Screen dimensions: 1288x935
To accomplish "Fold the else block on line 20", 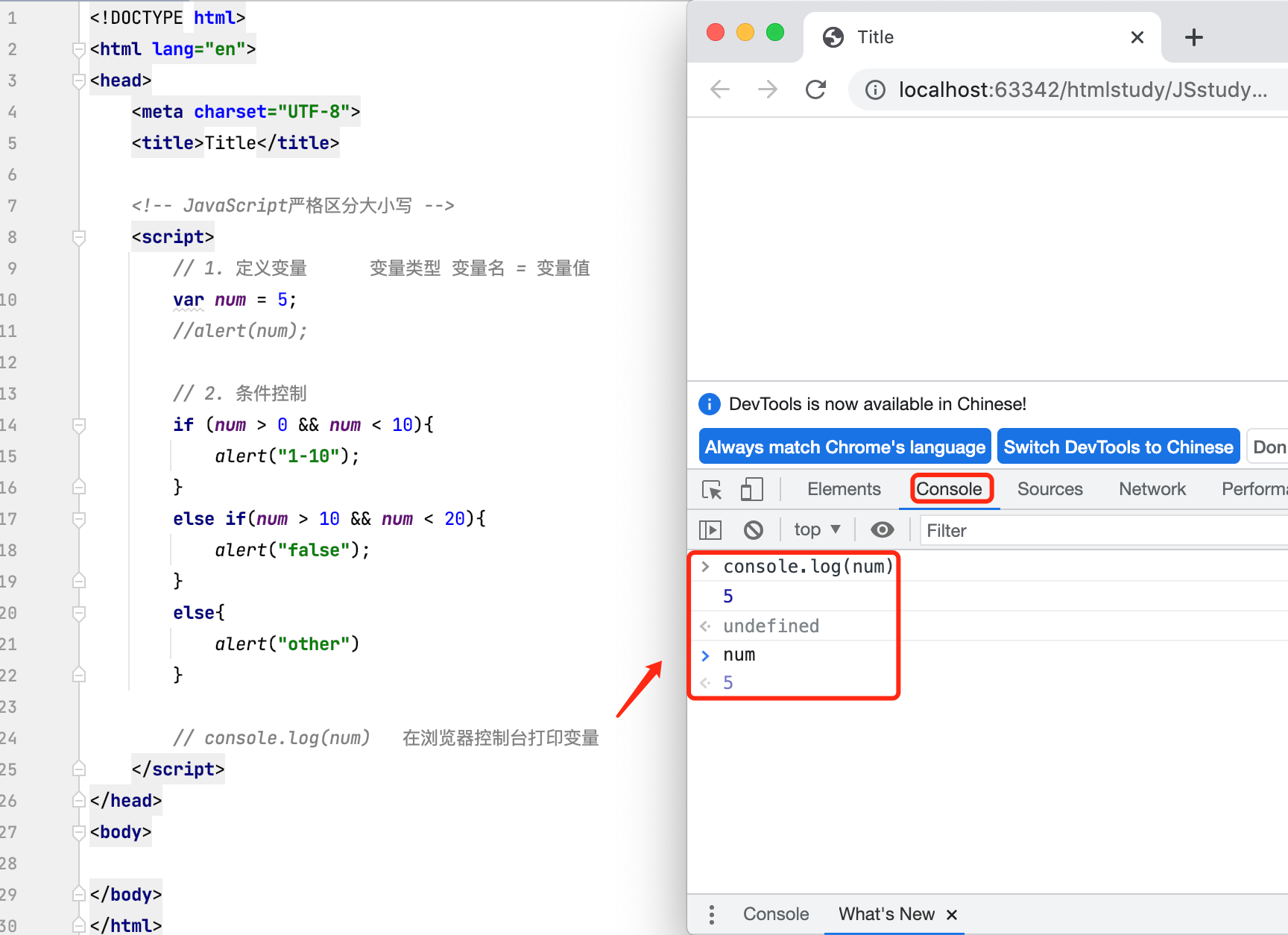I will [x=79, y=613].
